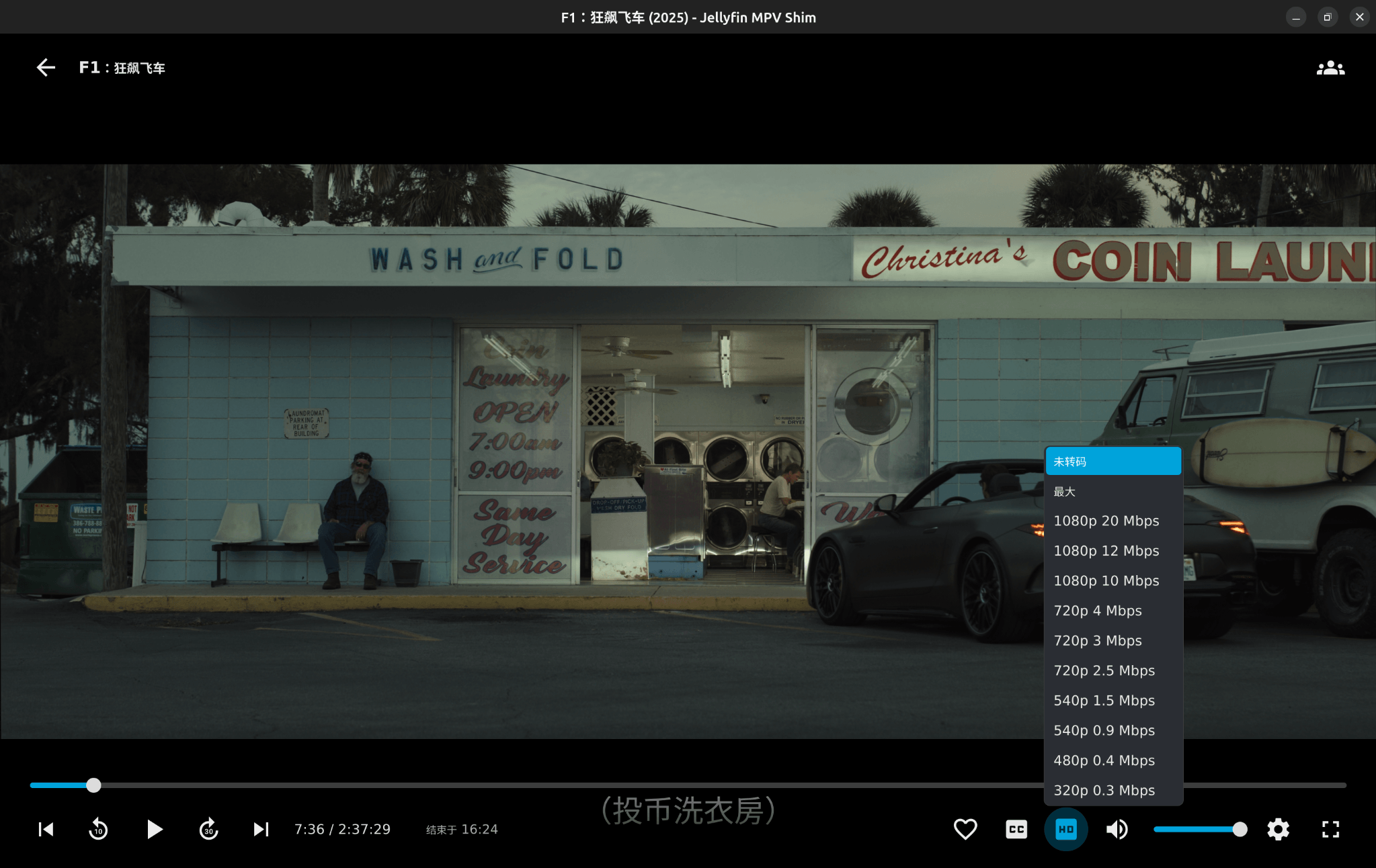
Task: Choose 540p 0.9 Mbps quality
Action: pyautogui.click(x=1113, y=730)
